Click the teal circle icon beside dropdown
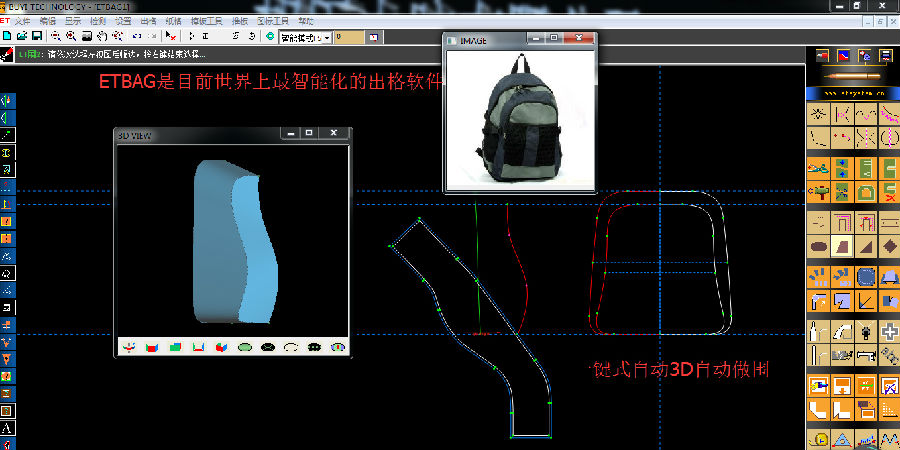This screenshot has width=900, height=450. click(270, 36)
